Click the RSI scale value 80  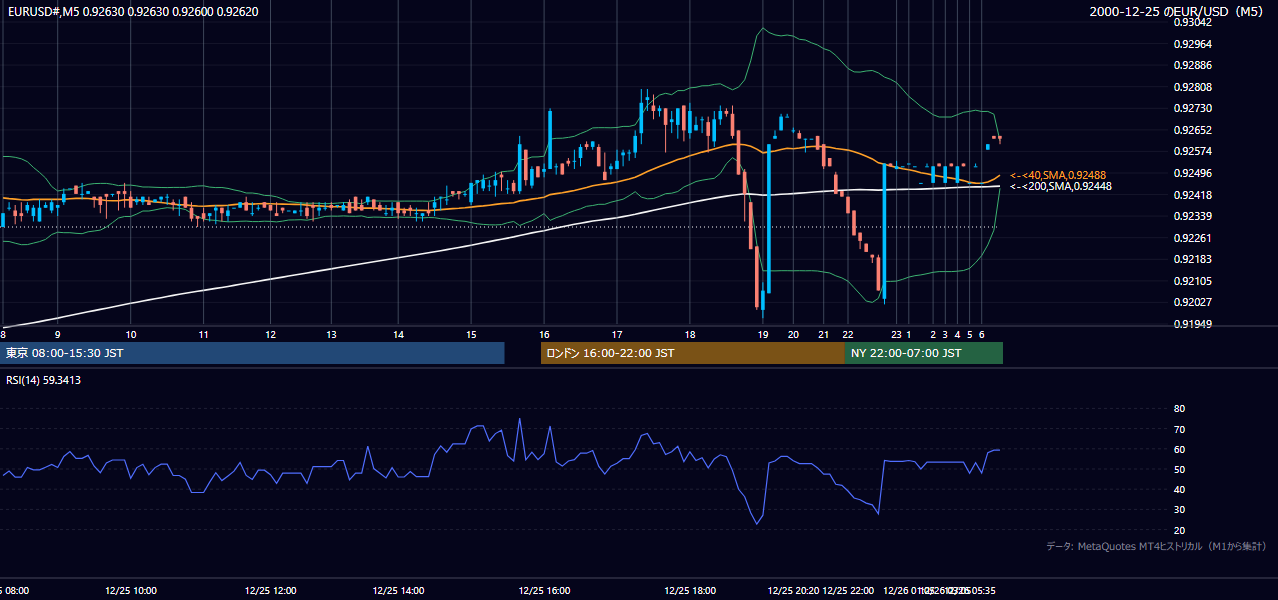pyautogui.click(x=1179, y=409)
